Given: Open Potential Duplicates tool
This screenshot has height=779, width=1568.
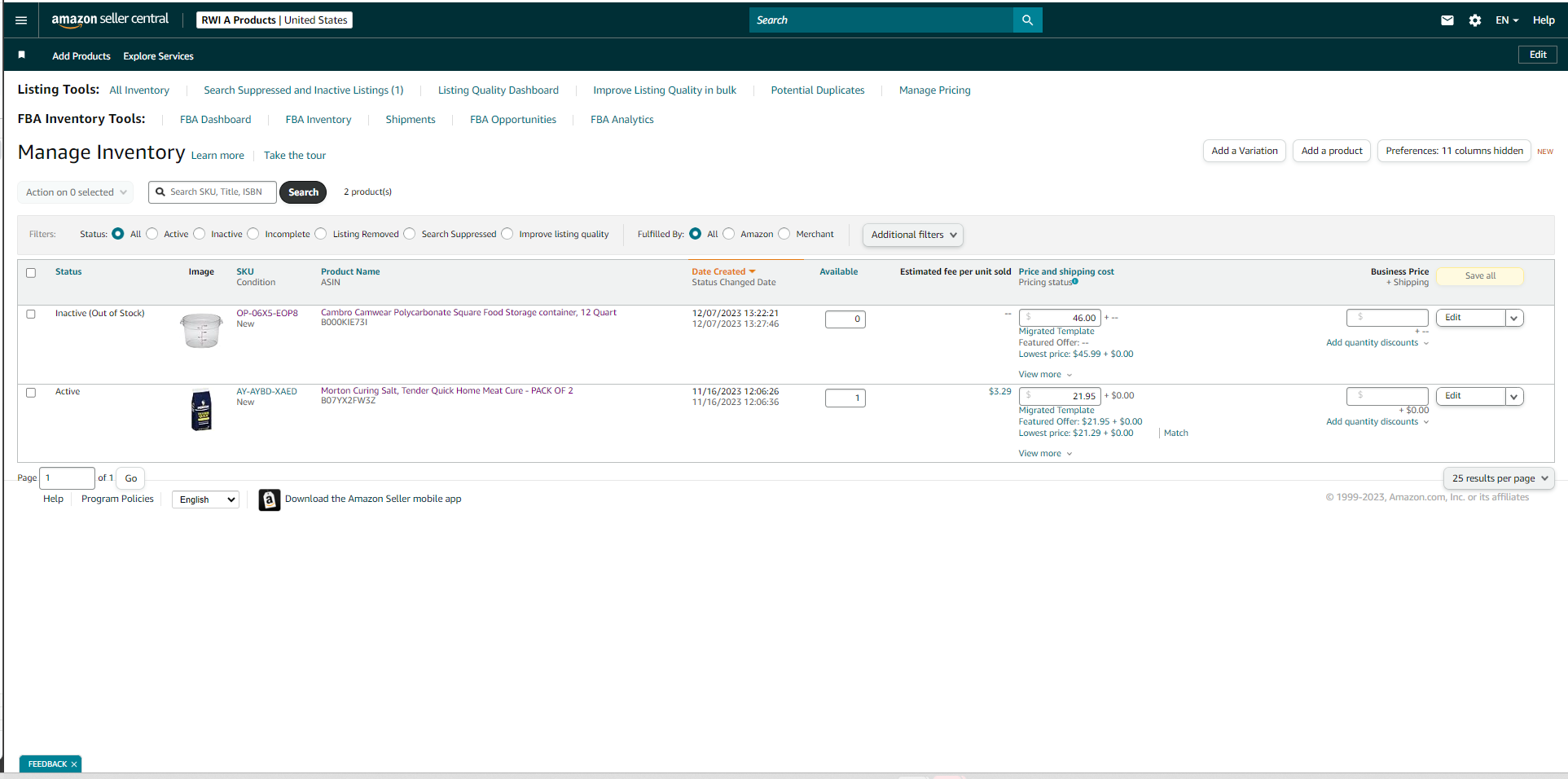Looking at the screenshot, I should pos(818,90).
